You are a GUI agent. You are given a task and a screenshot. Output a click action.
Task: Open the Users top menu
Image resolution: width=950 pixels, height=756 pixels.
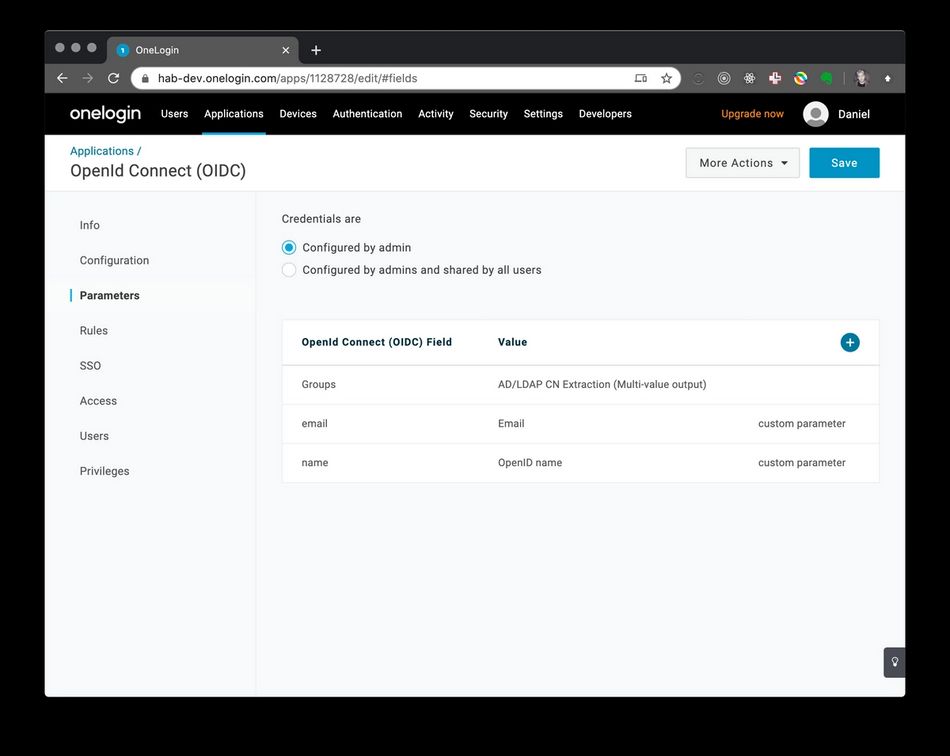pos(174,114)
